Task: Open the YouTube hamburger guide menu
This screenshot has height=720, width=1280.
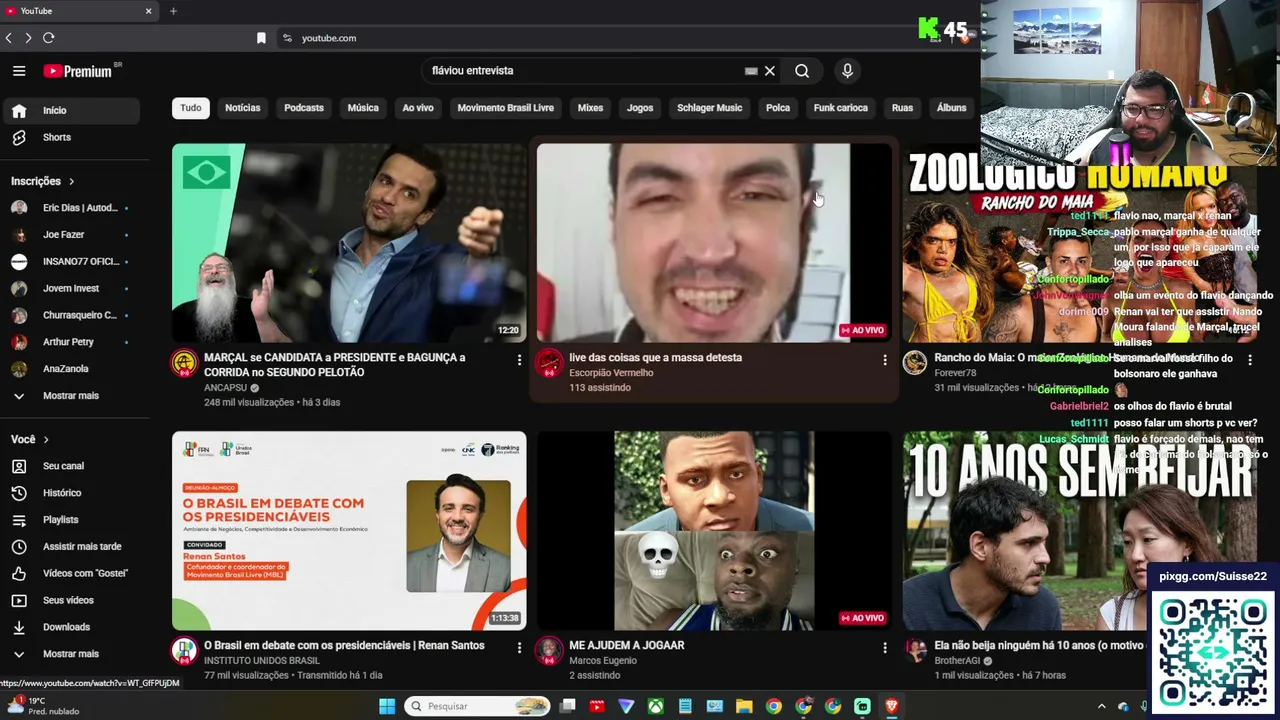Action: pyautogui.click(x=19, y=71)
